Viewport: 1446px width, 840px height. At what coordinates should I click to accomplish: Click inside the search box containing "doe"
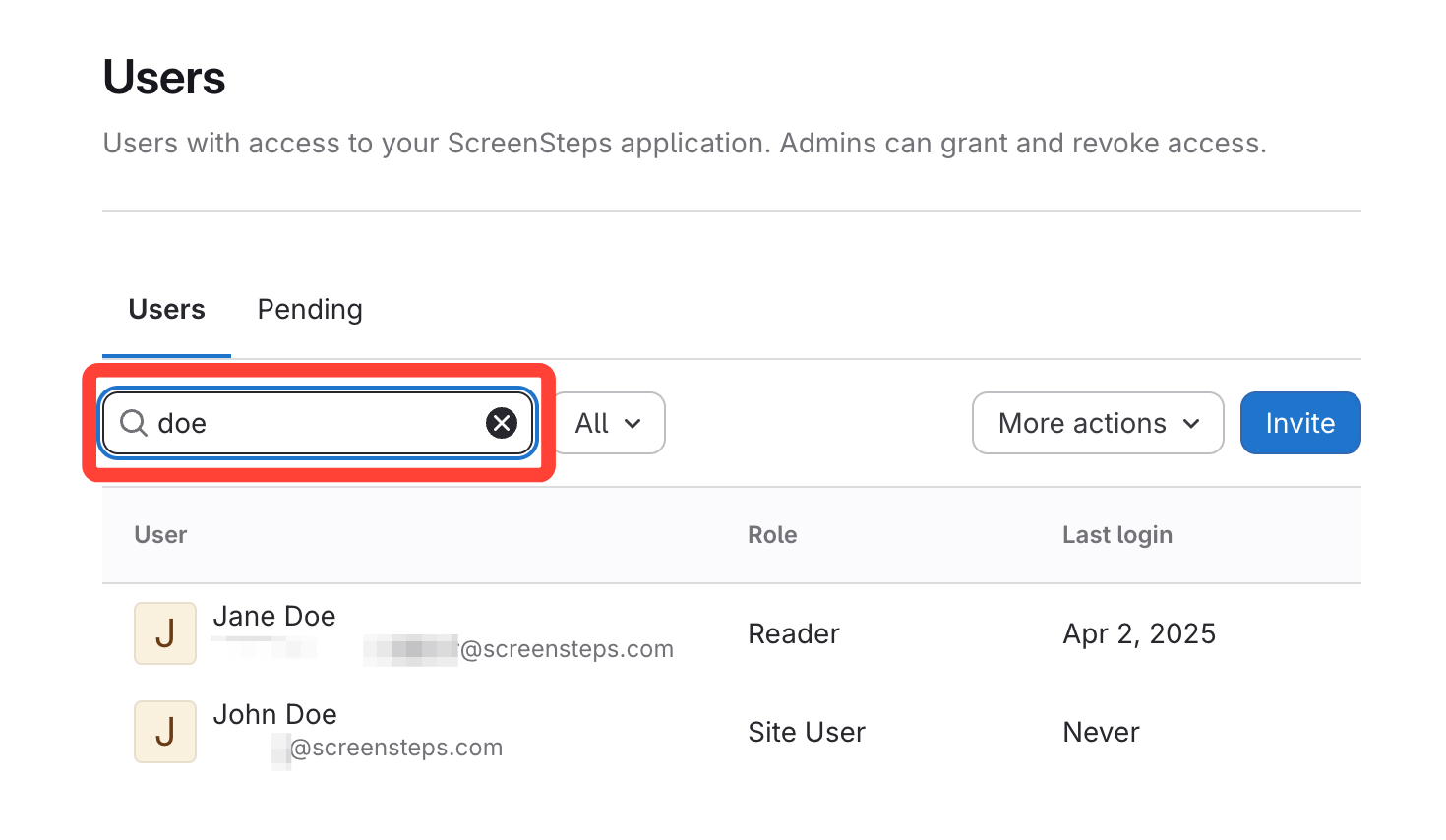tap(315, 423)
